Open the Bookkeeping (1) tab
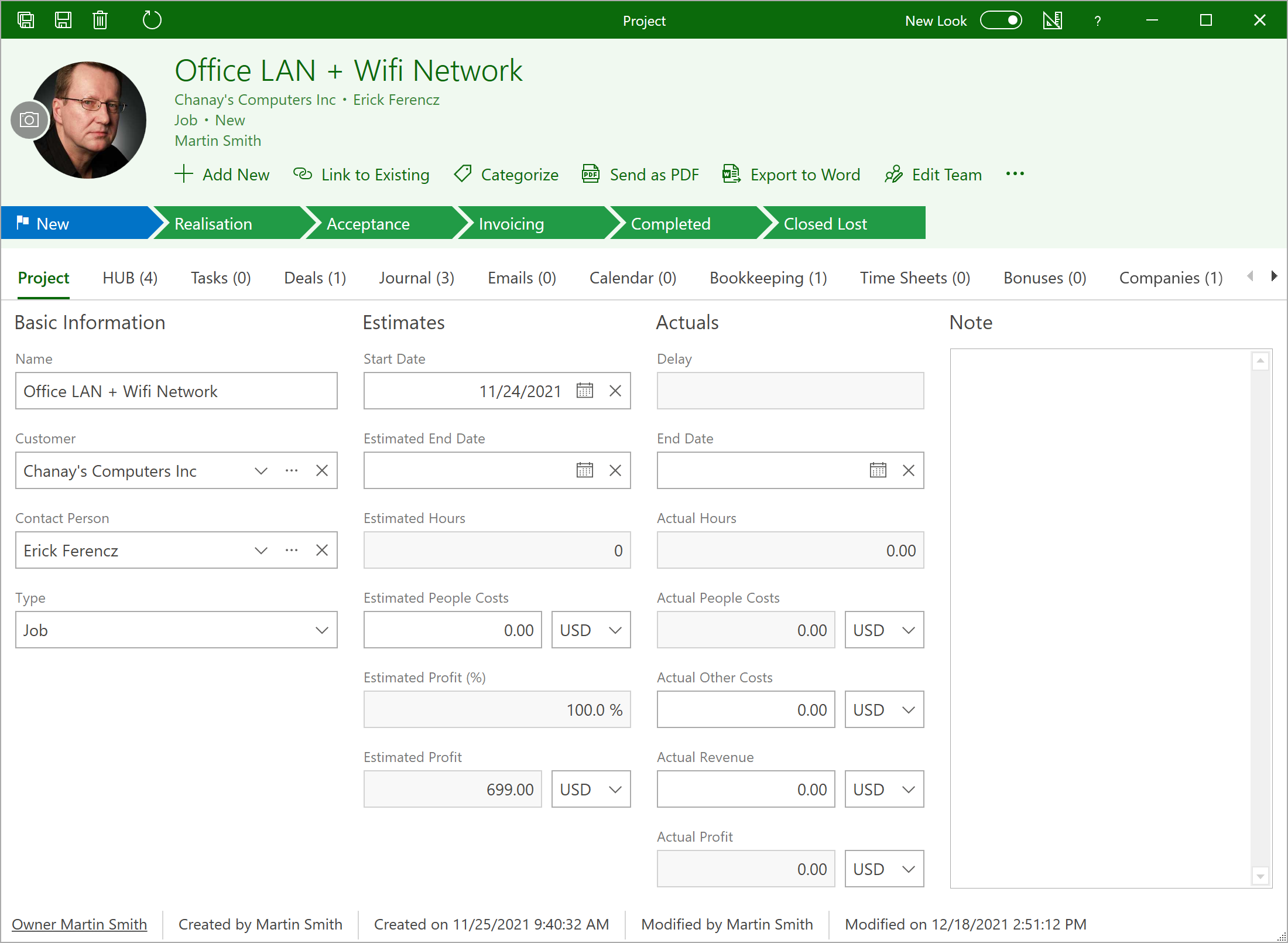 pos(768,278)
